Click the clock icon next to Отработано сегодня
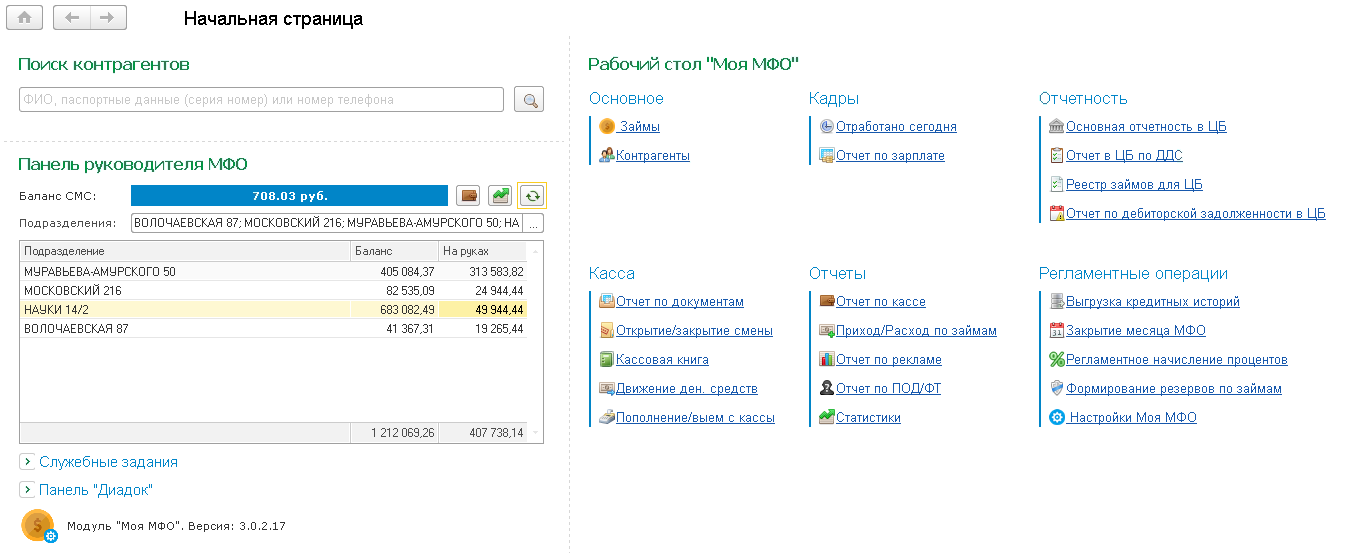Image resolution: width=1355 pixels, height=553 pixels. (x=827, y=127)
